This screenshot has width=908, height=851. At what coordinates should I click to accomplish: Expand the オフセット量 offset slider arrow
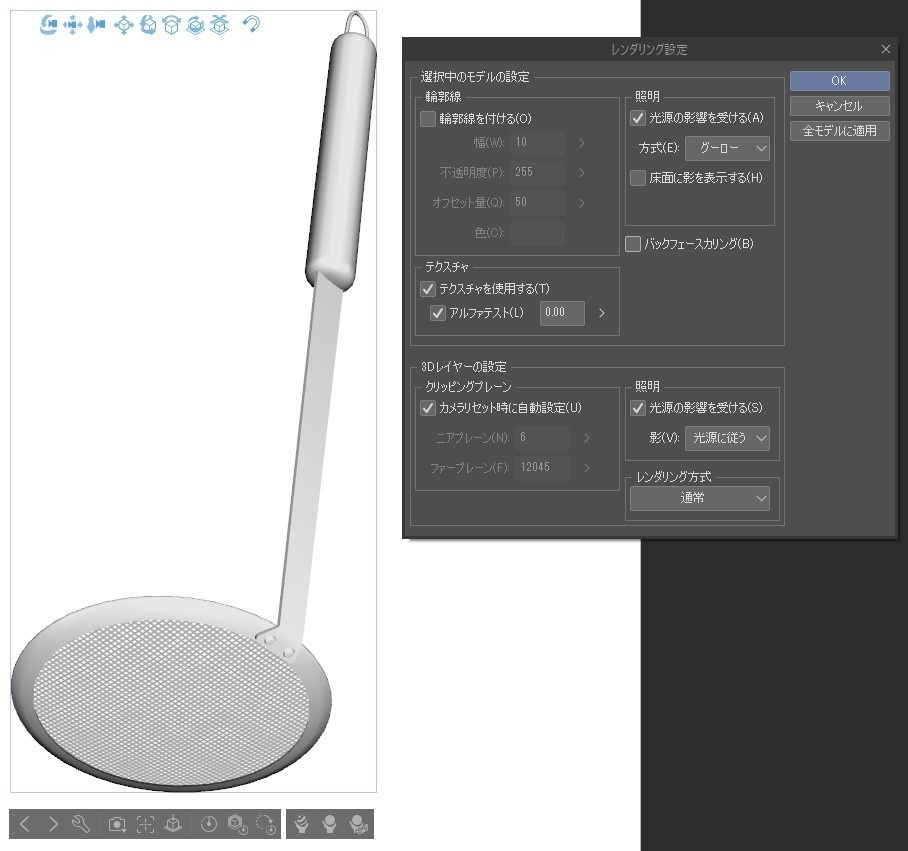click(581, 203)
